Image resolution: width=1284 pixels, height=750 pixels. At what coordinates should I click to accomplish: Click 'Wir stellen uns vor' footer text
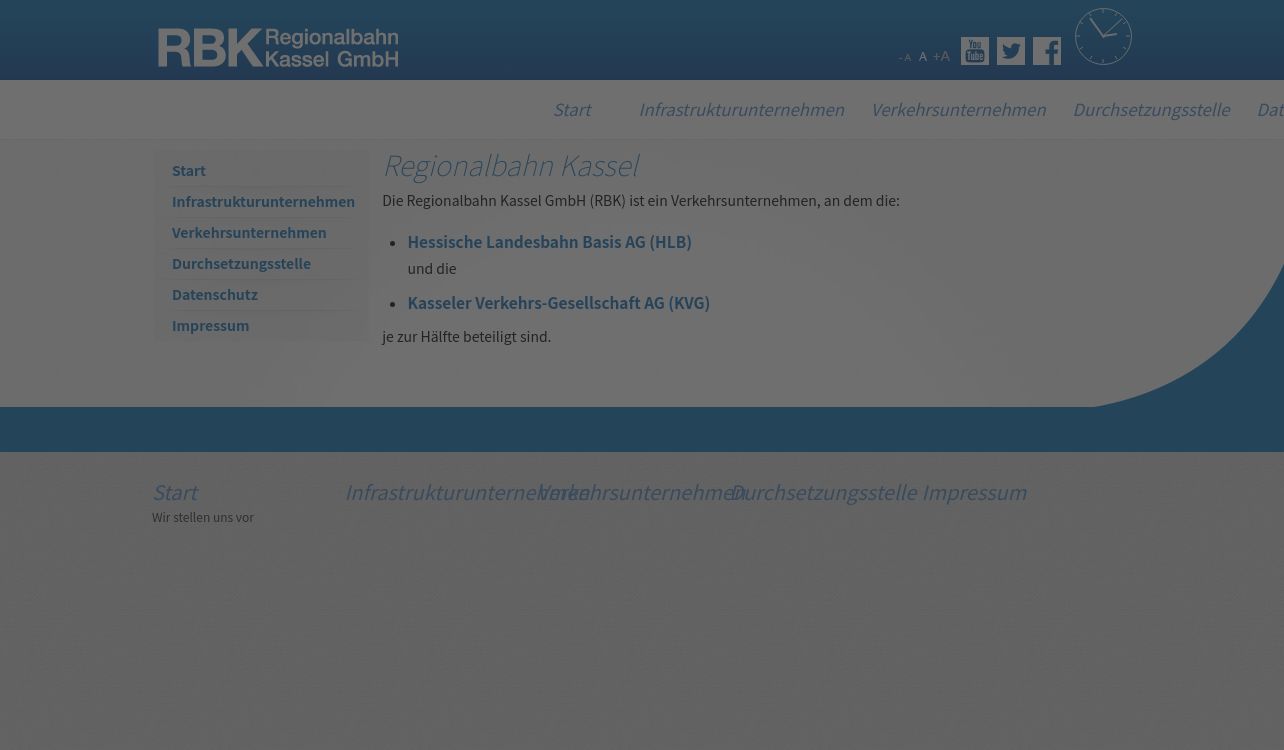203,517
